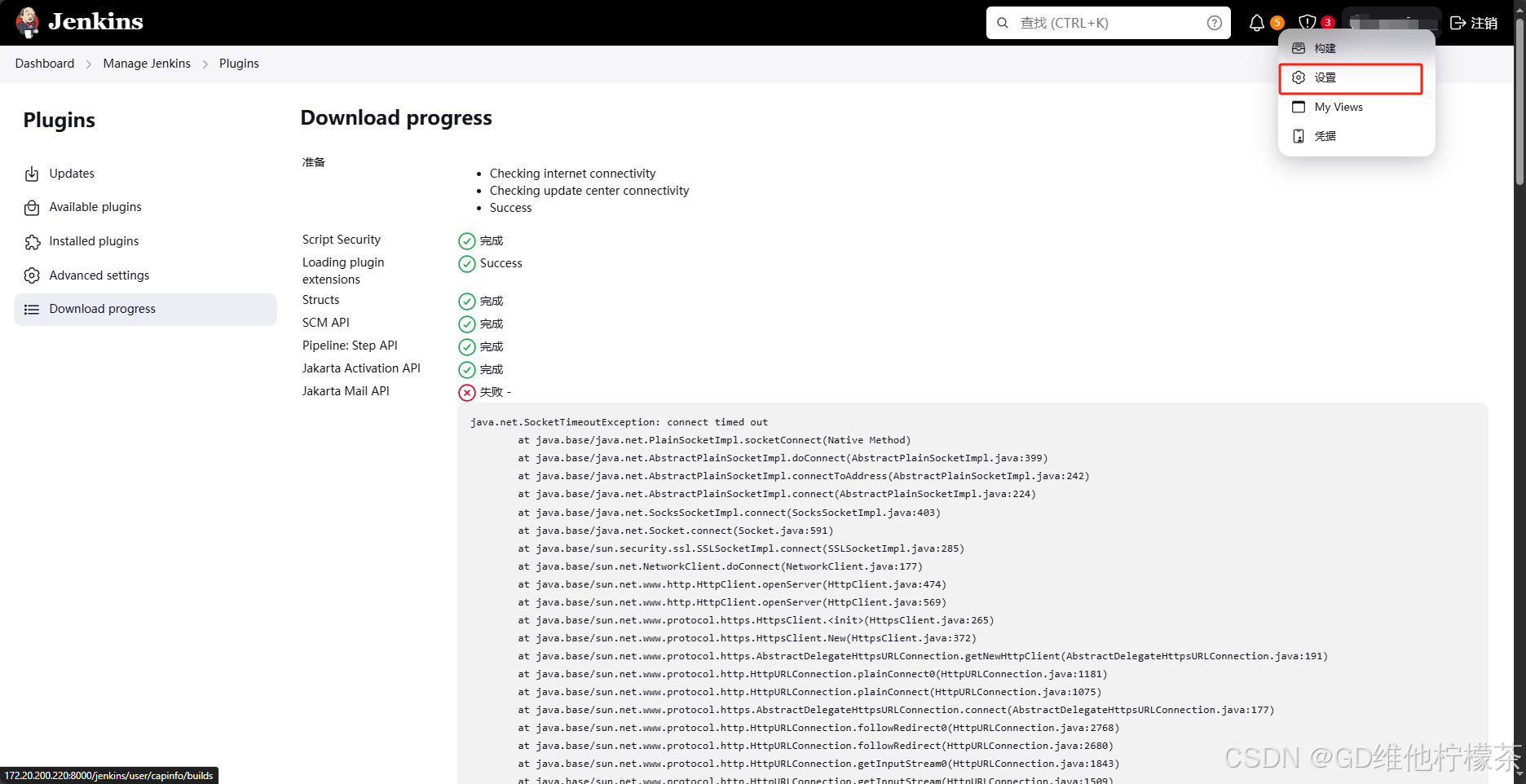Open Installed plugins in the sidebar

click(x=145, y=241)
